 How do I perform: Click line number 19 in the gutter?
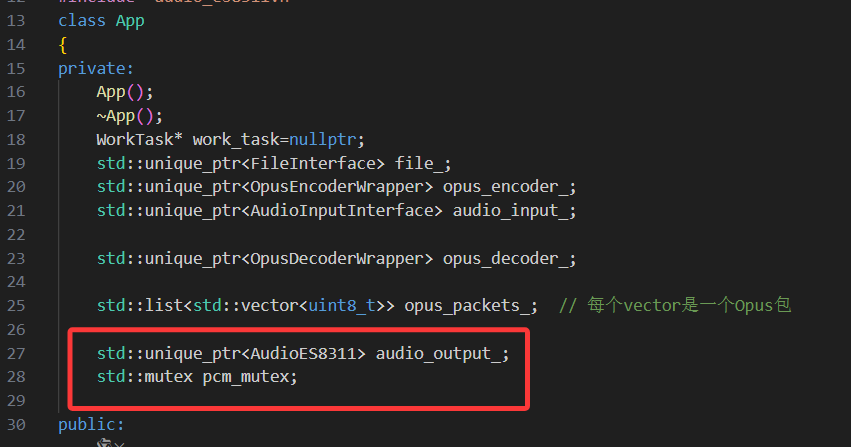16,163
